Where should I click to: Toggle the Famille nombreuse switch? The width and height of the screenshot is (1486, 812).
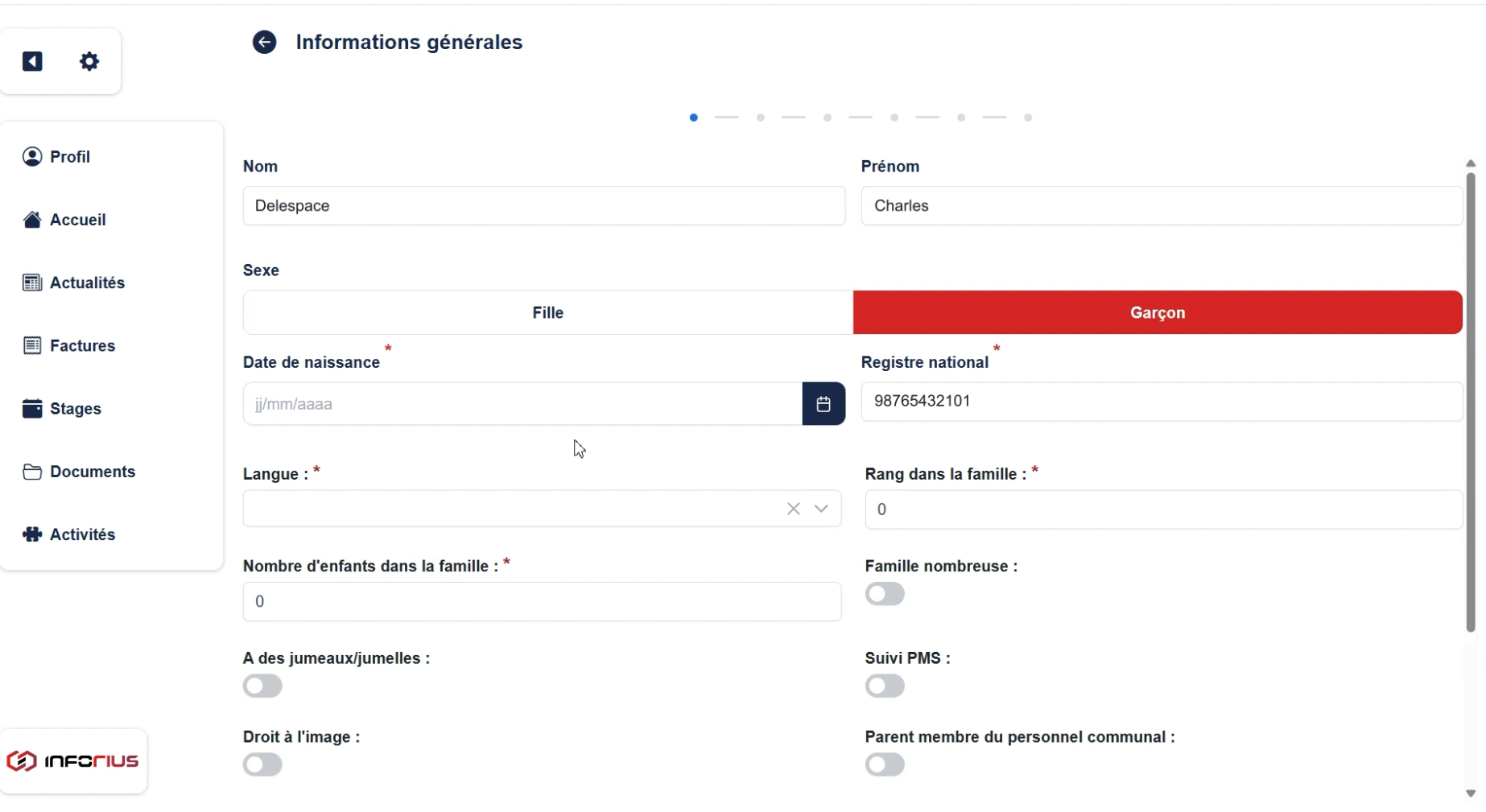click(885, 594)
